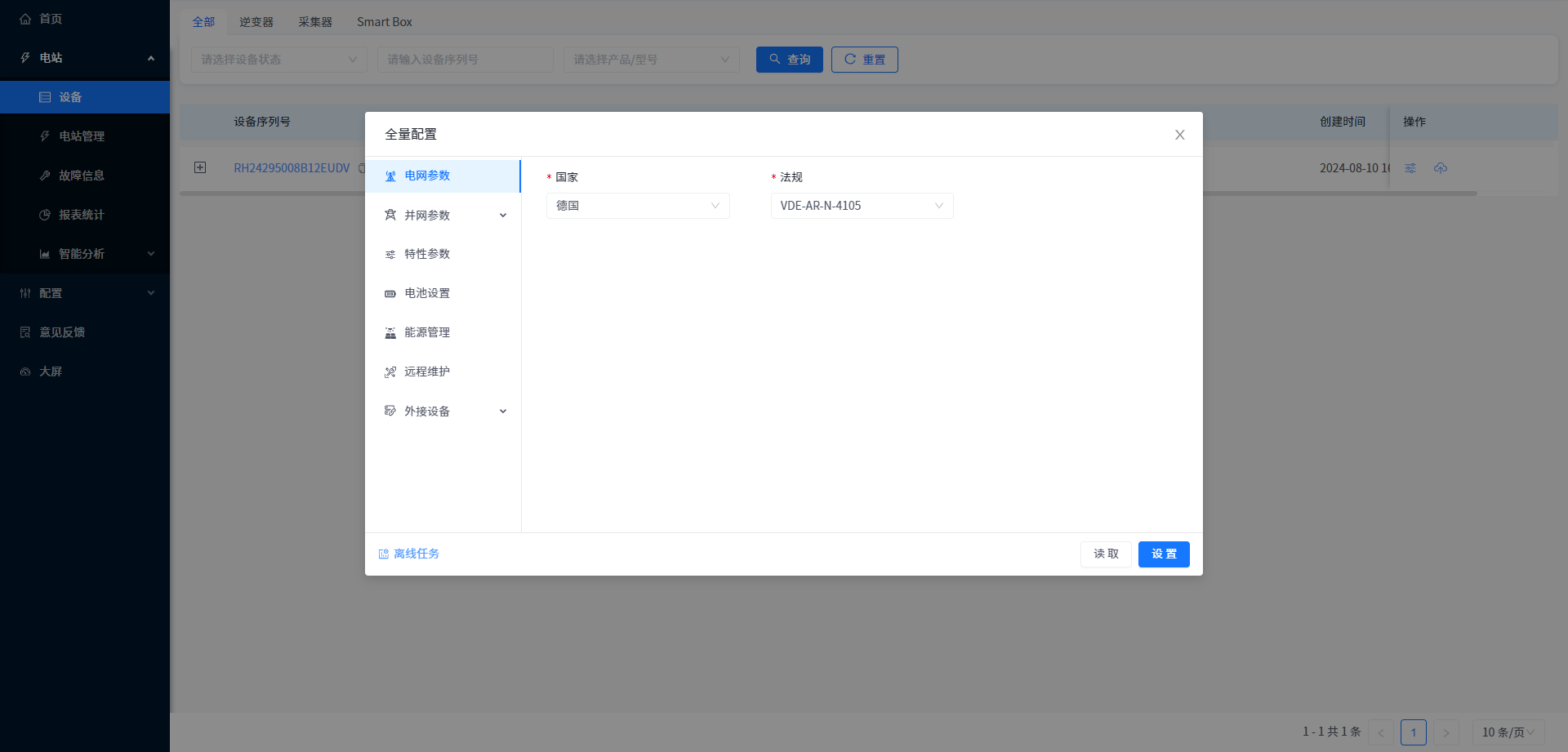1568x752 pixels.
Task: Switch to the Smart Box tab
Action: (384, 22)
